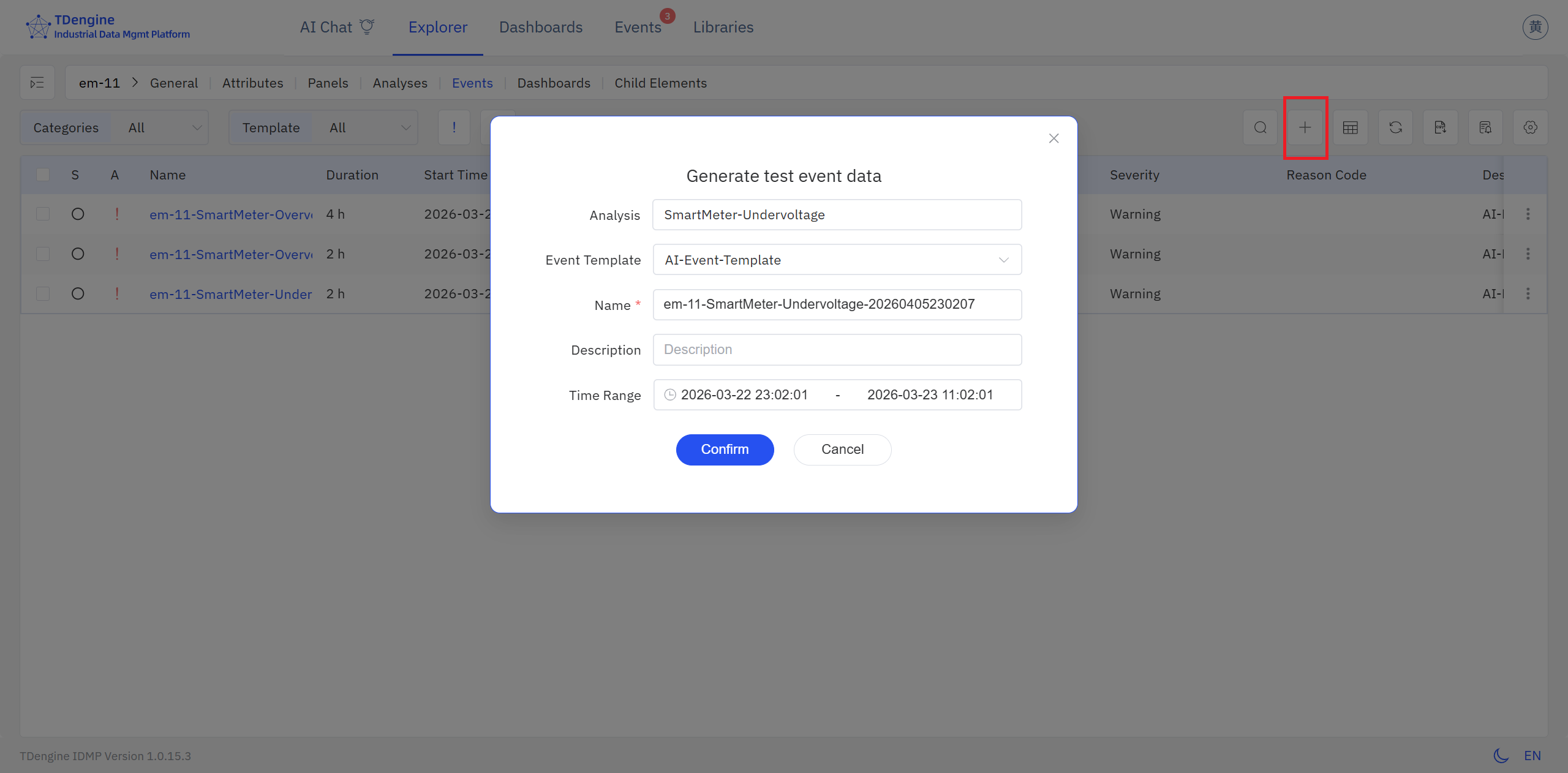The width and height of the screenshot is (1568, 773).
Task: Open the Analyses sub-tab
Action: tap(400, 83)
